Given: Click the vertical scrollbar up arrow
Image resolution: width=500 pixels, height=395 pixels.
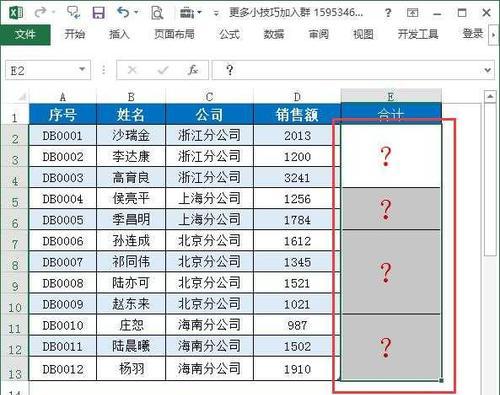Looking at the screenshot, I should click(x=490, y=97).
